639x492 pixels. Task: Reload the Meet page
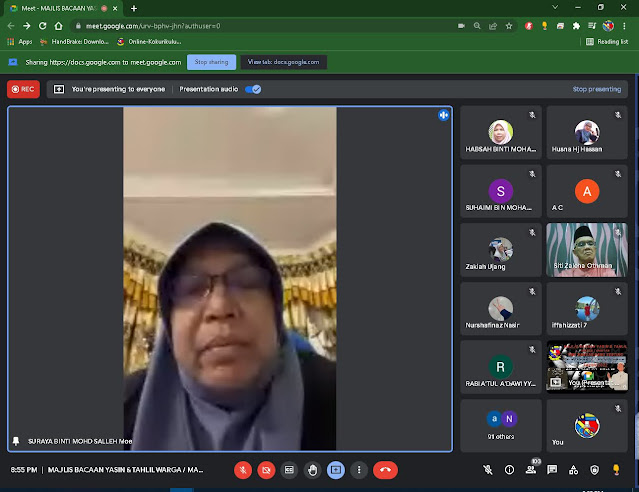(x=42, y=26)
